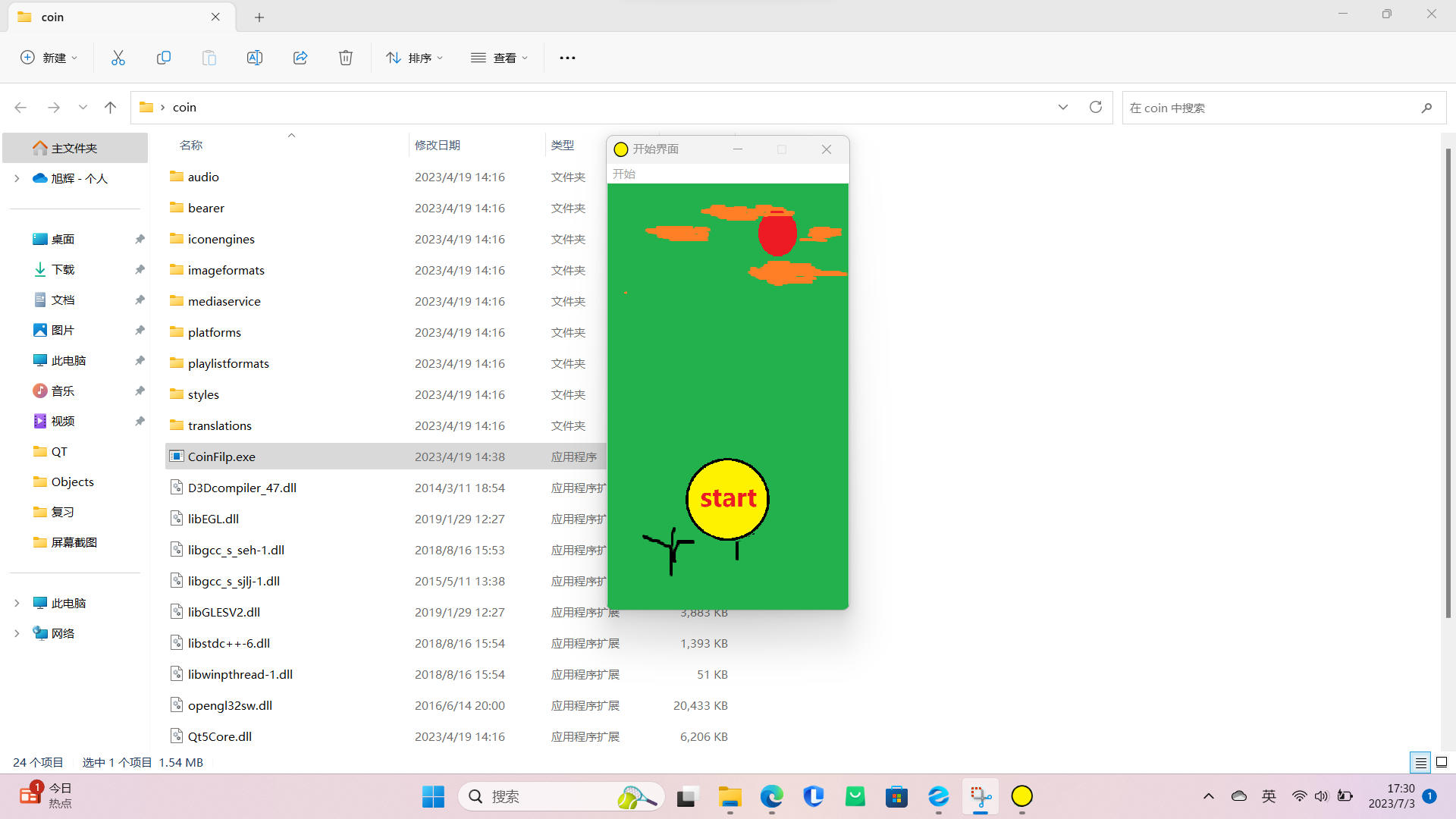Click the 排序 dropdown in toolbar
This screenshot has height=819, width=1456.
click(x=414, y=57)
